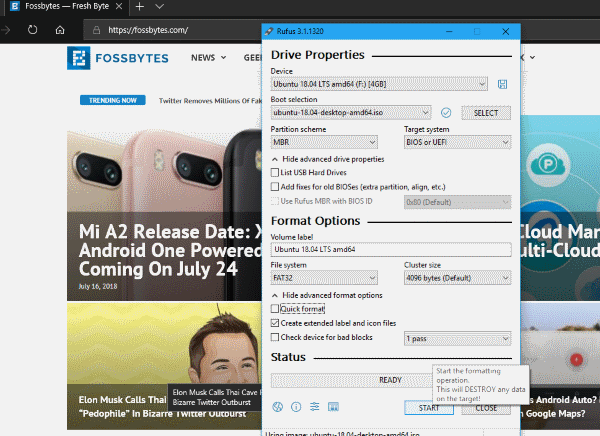Viewport: 600px width, 436px height.
Task: Show the Rufus log icon
Action: coord(332,407)
